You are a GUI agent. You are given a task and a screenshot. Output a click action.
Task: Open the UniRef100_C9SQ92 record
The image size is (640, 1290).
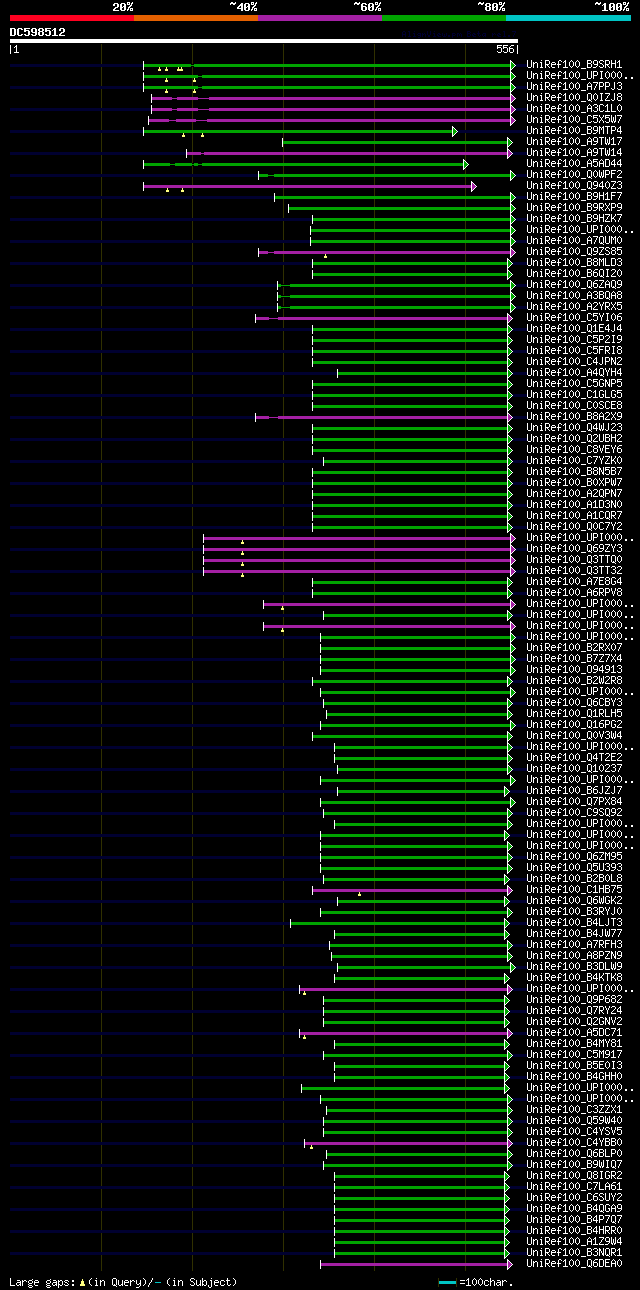click(574, 813)
